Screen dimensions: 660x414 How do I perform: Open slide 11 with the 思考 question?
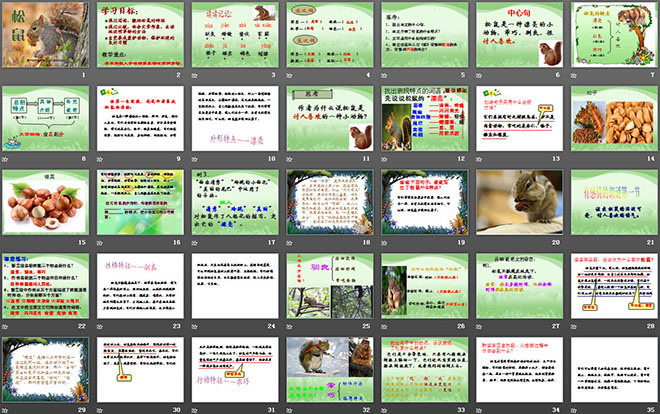[x=330, y=120]
